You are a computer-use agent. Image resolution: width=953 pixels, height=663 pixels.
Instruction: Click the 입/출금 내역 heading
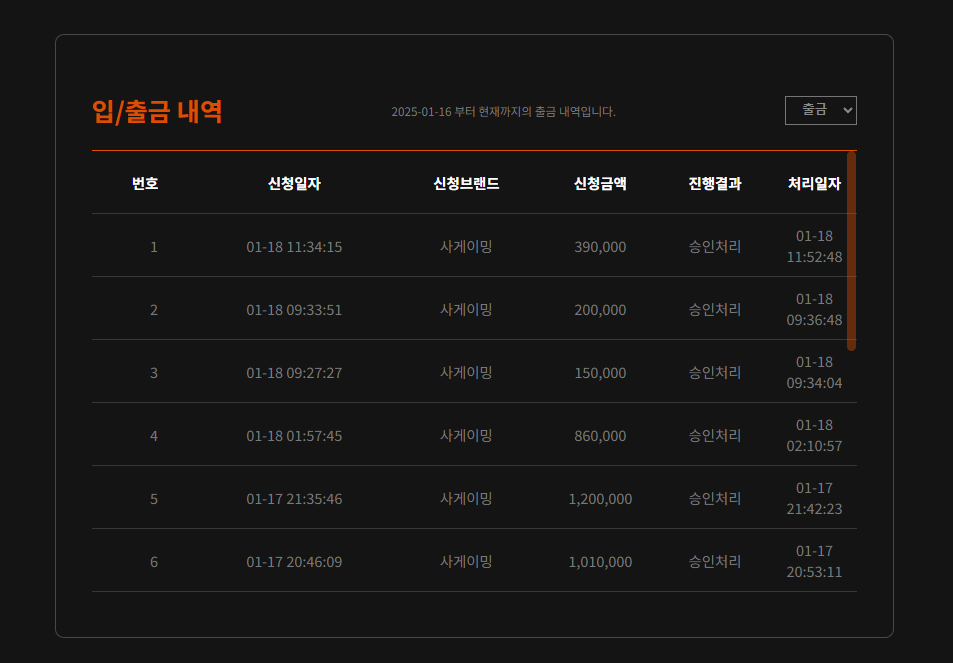157,112
